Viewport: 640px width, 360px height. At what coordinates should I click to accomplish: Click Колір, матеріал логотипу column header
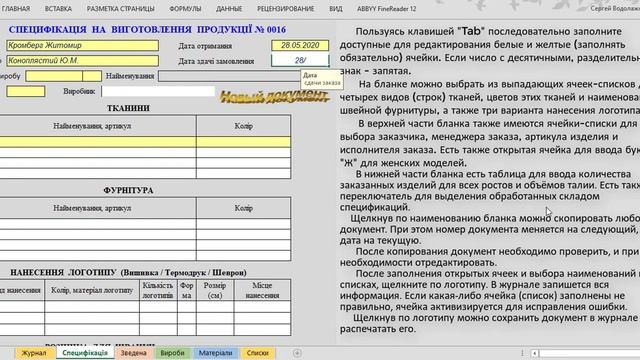click(x=92, y=290)
